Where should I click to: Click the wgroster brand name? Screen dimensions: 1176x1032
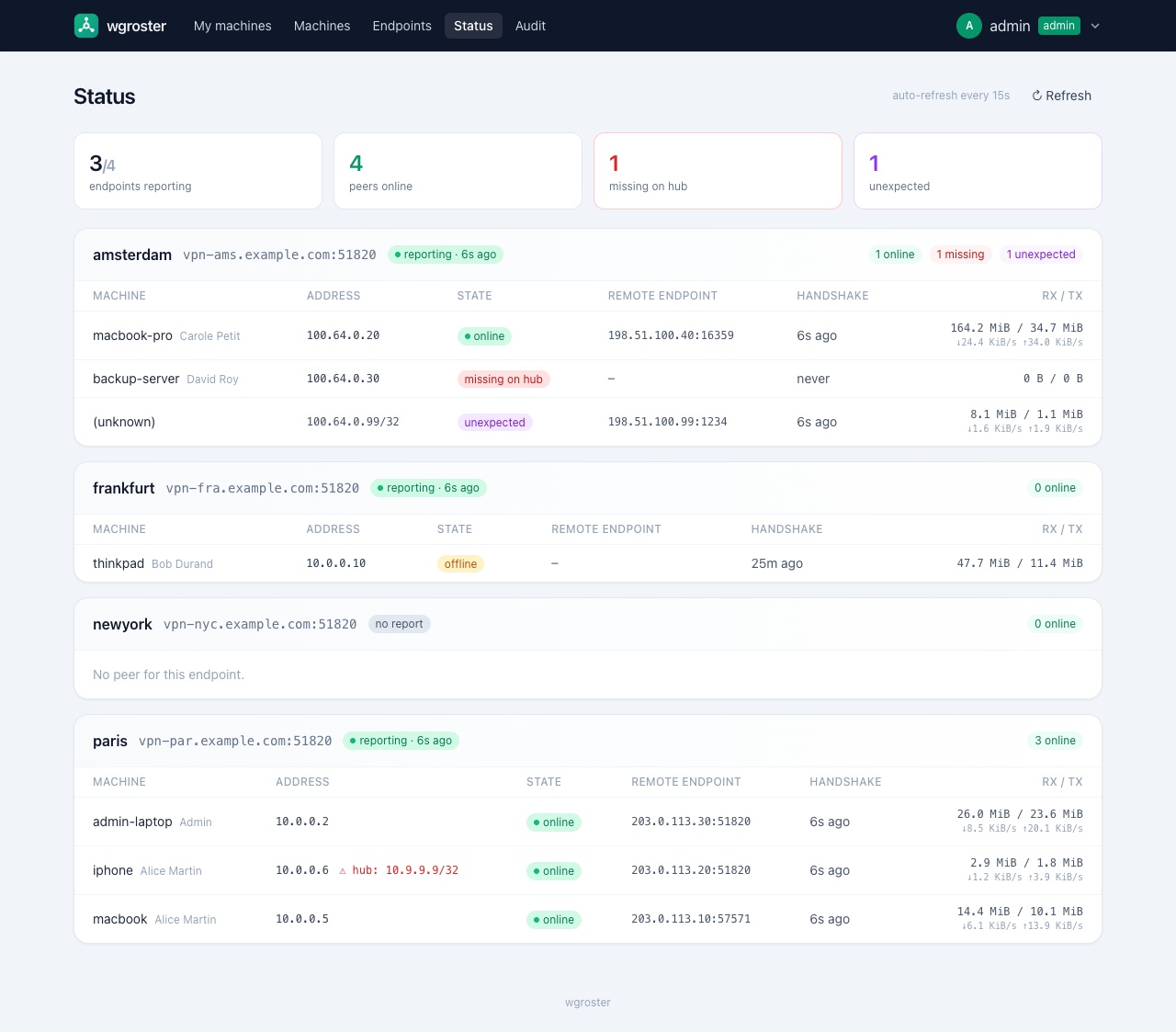pyautogui.click(x=136, y=26)
